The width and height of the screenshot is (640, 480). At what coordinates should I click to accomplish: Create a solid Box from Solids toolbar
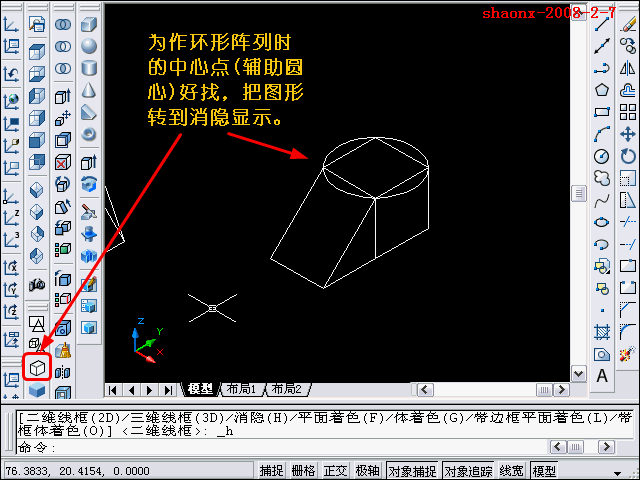89,24
